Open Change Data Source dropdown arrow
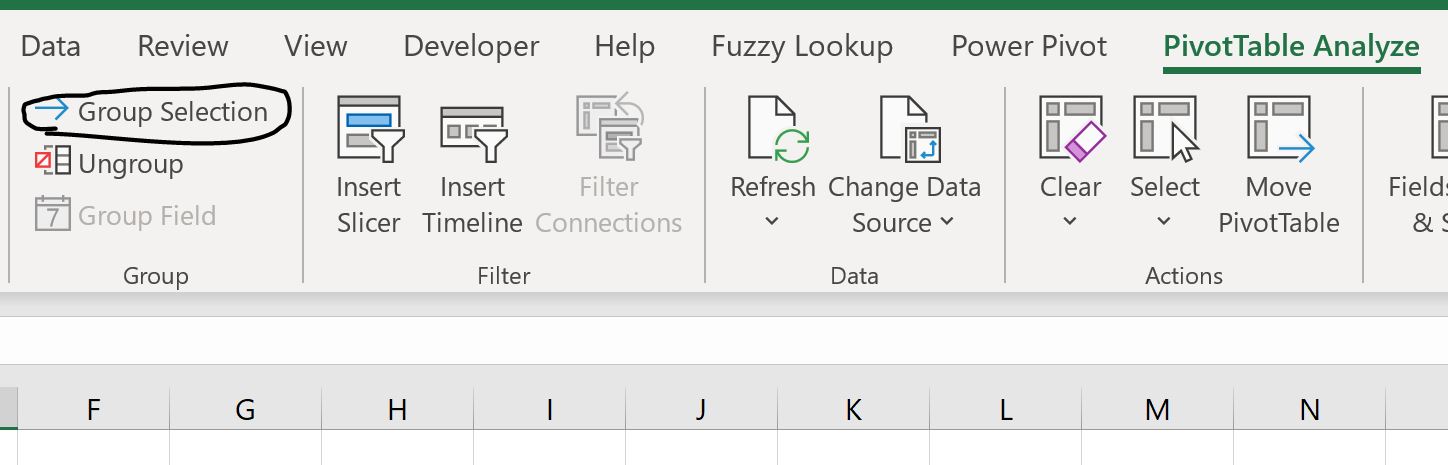Viewport: 1448px width, 465px height. (946, 222)
